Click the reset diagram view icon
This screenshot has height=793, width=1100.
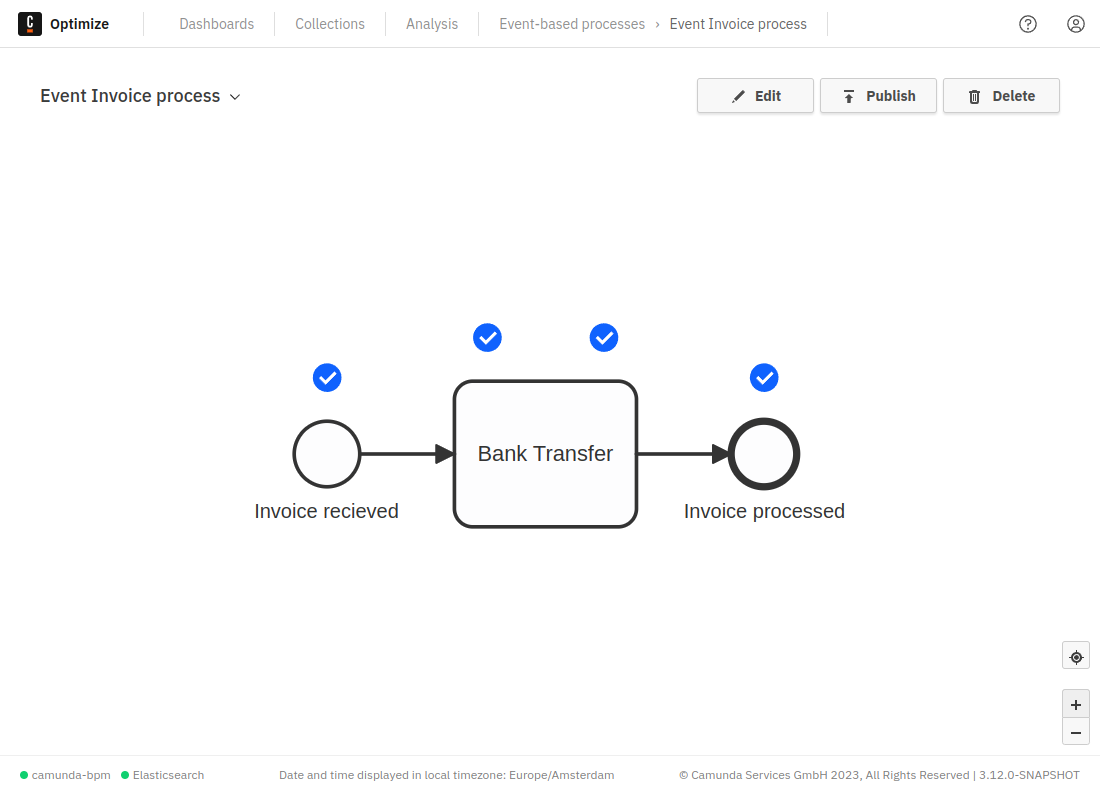coord(1076,655)
